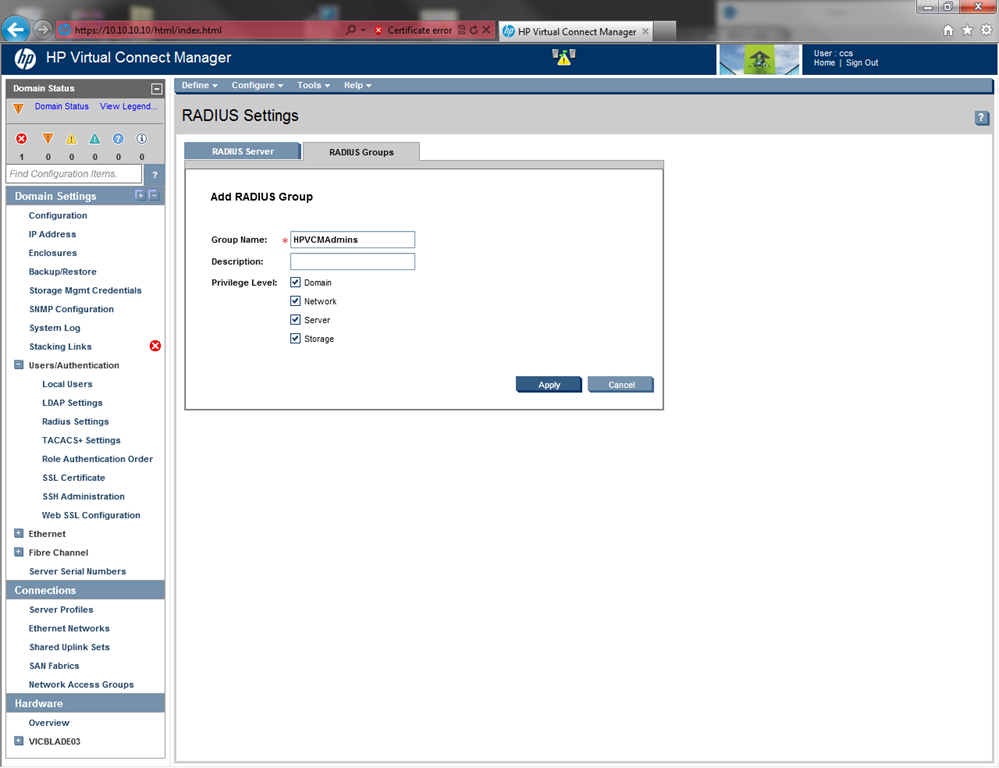
Task: Open the View Legend link
Action: [x=128, y=106]
